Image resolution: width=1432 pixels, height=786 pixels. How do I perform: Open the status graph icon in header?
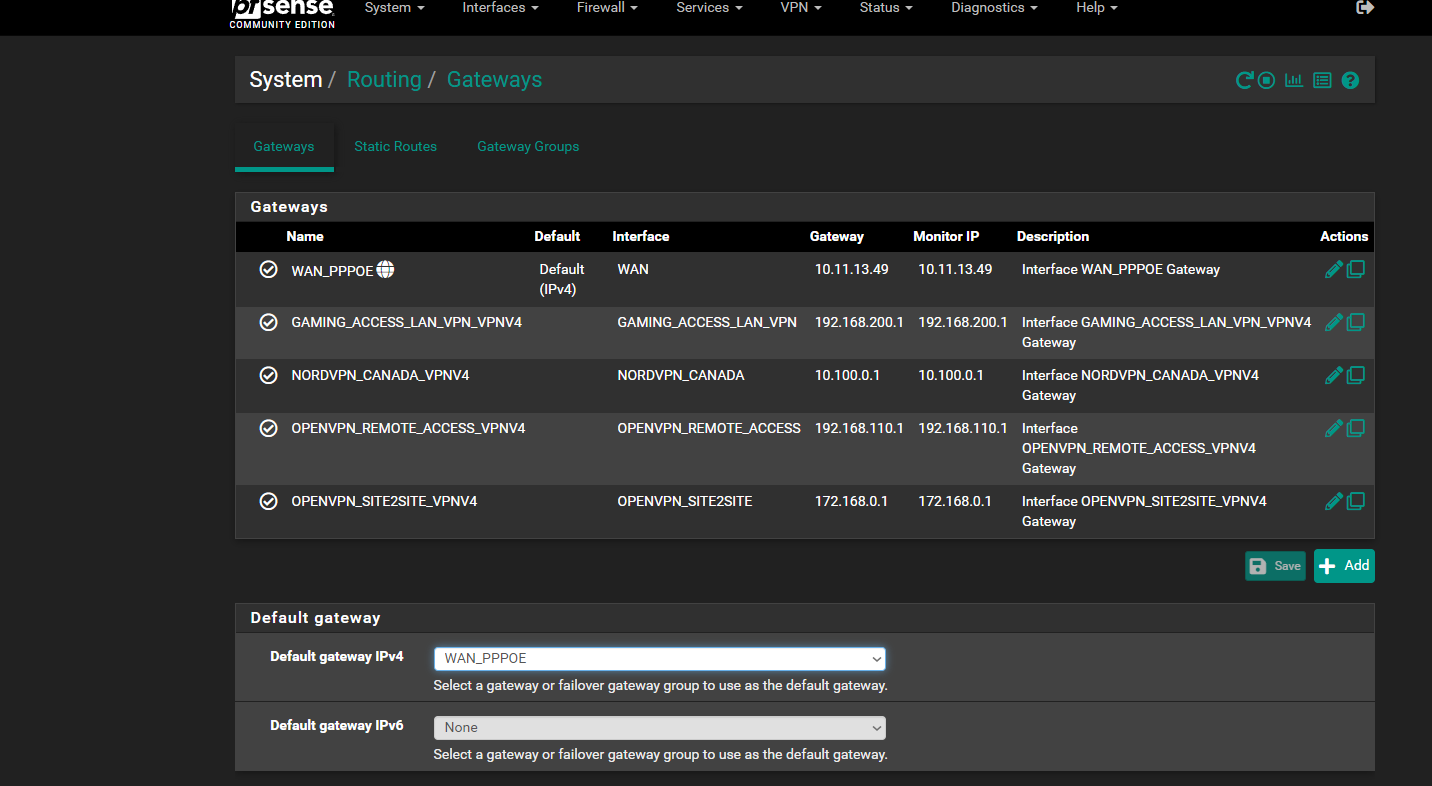tap(1294, 80)
